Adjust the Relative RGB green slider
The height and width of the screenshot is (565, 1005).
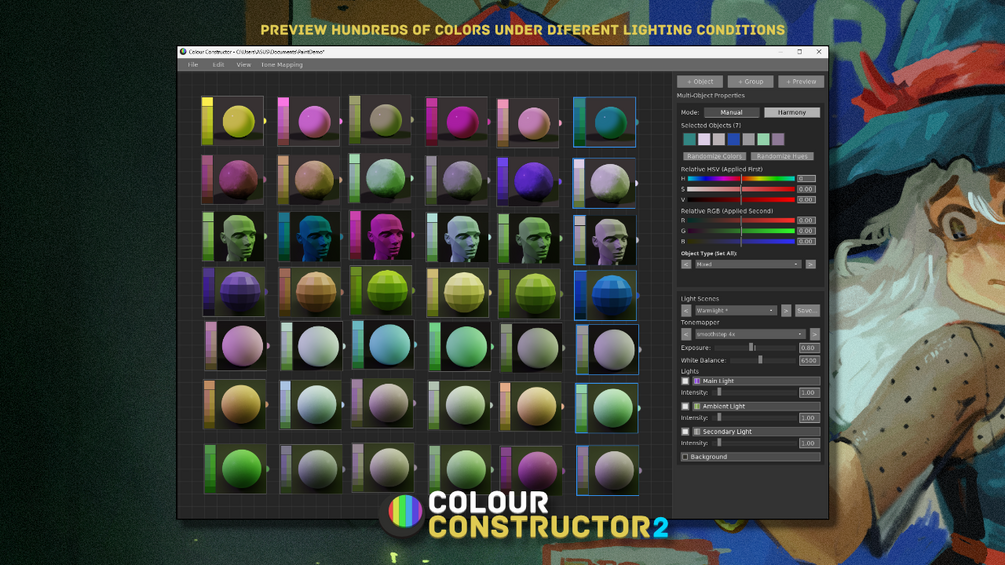[741, 231]
